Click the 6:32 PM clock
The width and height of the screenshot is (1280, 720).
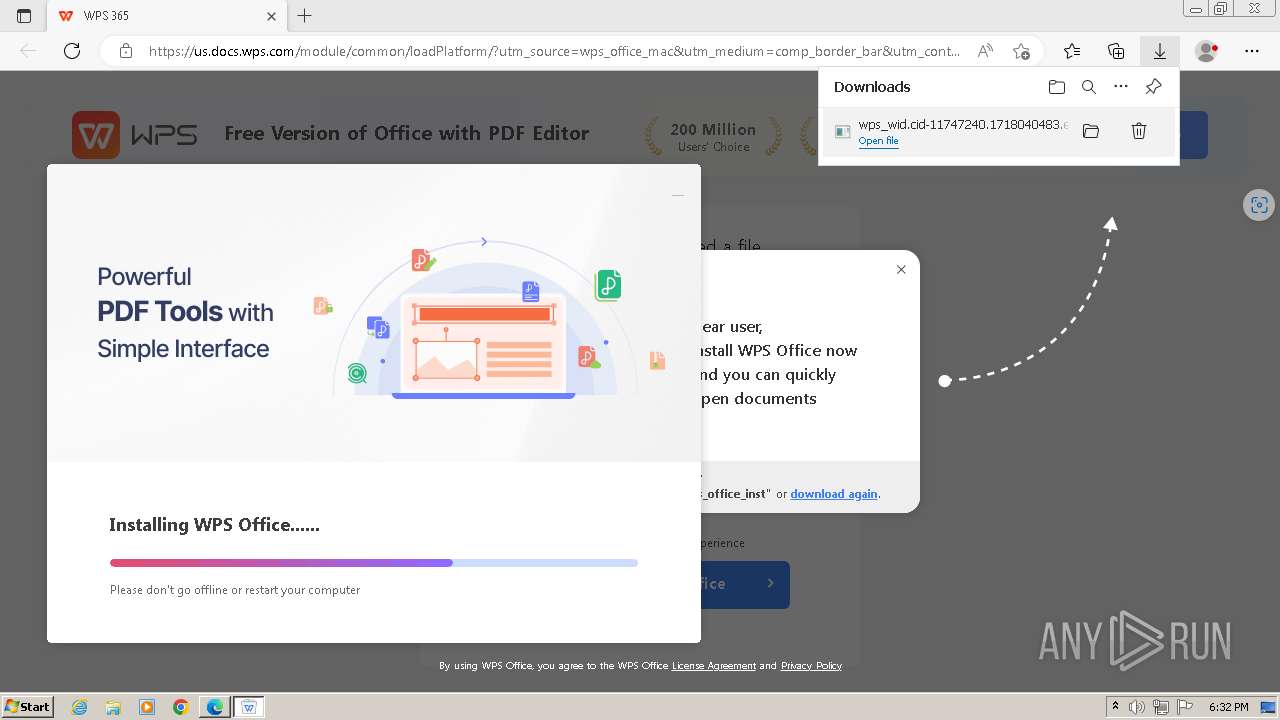[1229, 707]
